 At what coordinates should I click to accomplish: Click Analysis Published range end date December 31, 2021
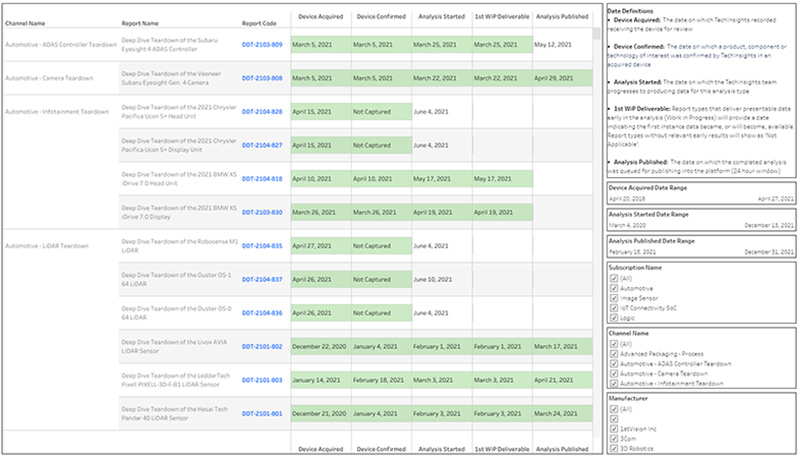769,252
